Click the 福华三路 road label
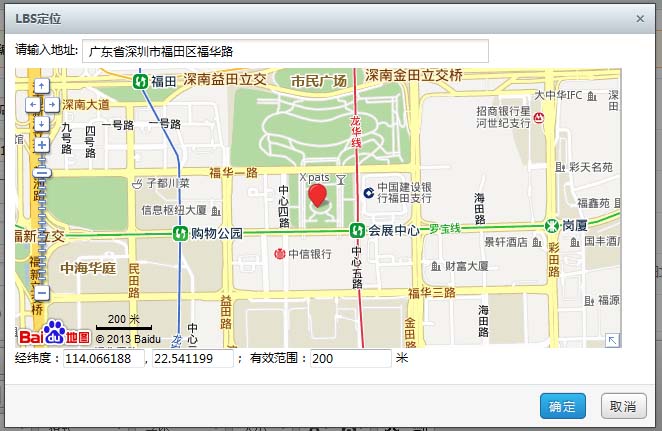 coord(431,293)
